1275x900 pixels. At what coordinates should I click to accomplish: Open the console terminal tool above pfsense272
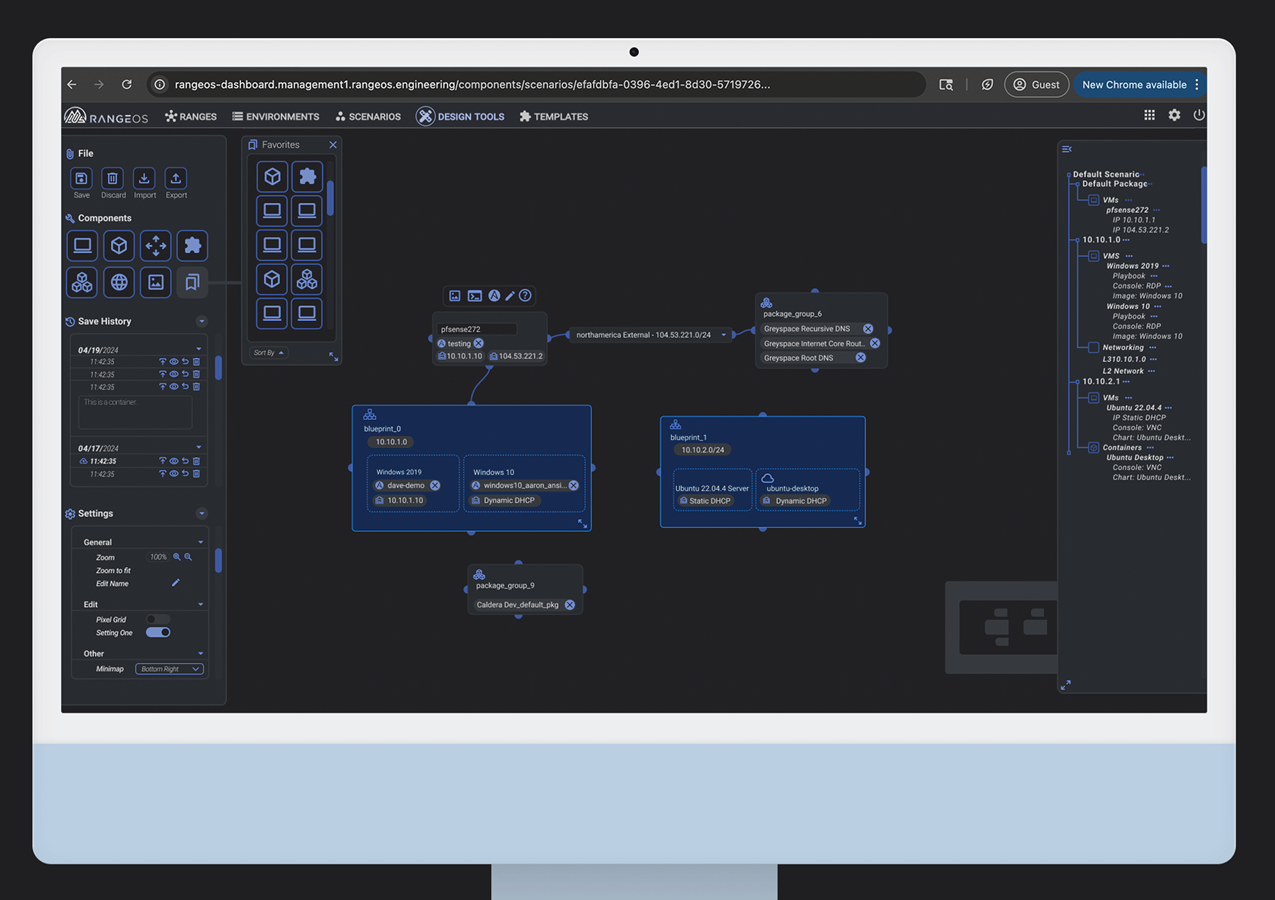(475, 296)
